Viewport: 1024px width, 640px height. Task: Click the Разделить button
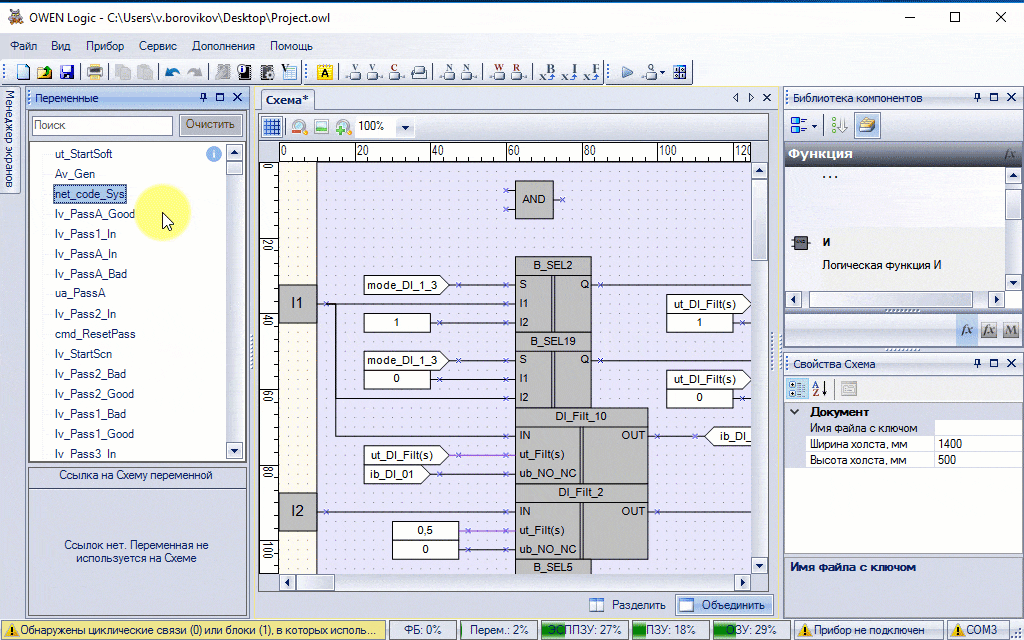tap(627, 605)
